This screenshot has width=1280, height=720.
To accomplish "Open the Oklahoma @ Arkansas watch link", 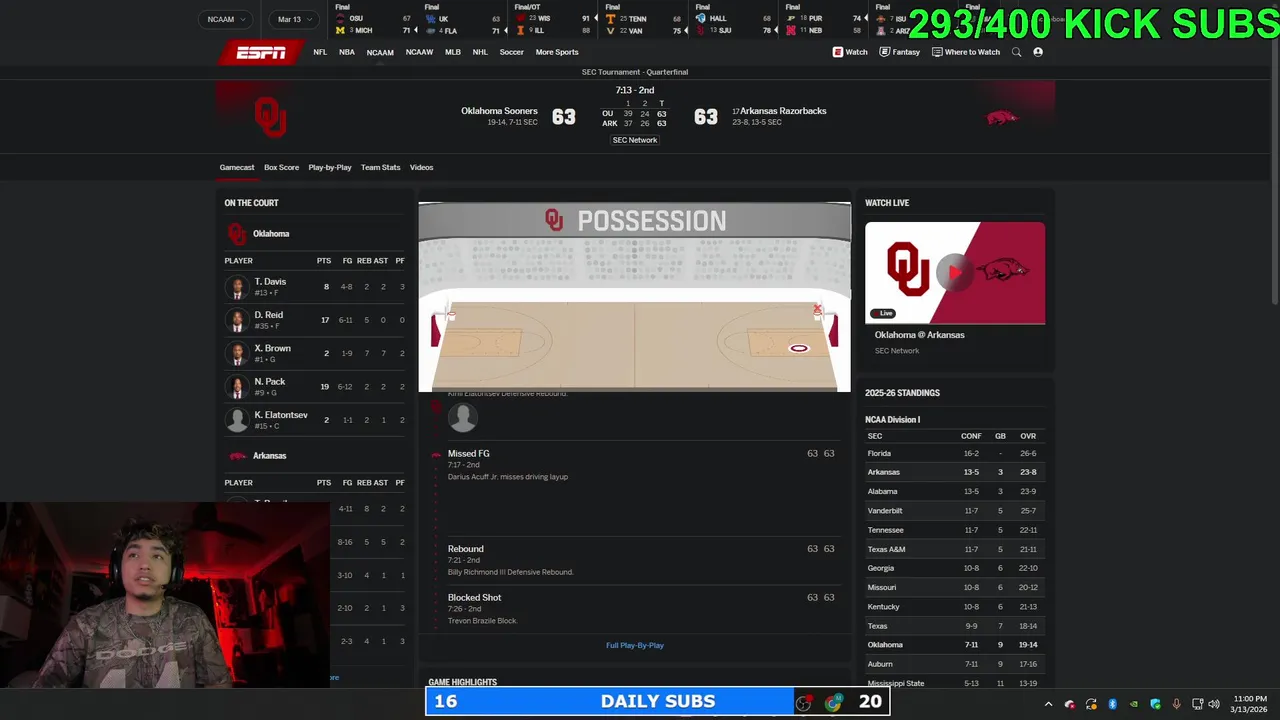I will (x=920, y=335).
